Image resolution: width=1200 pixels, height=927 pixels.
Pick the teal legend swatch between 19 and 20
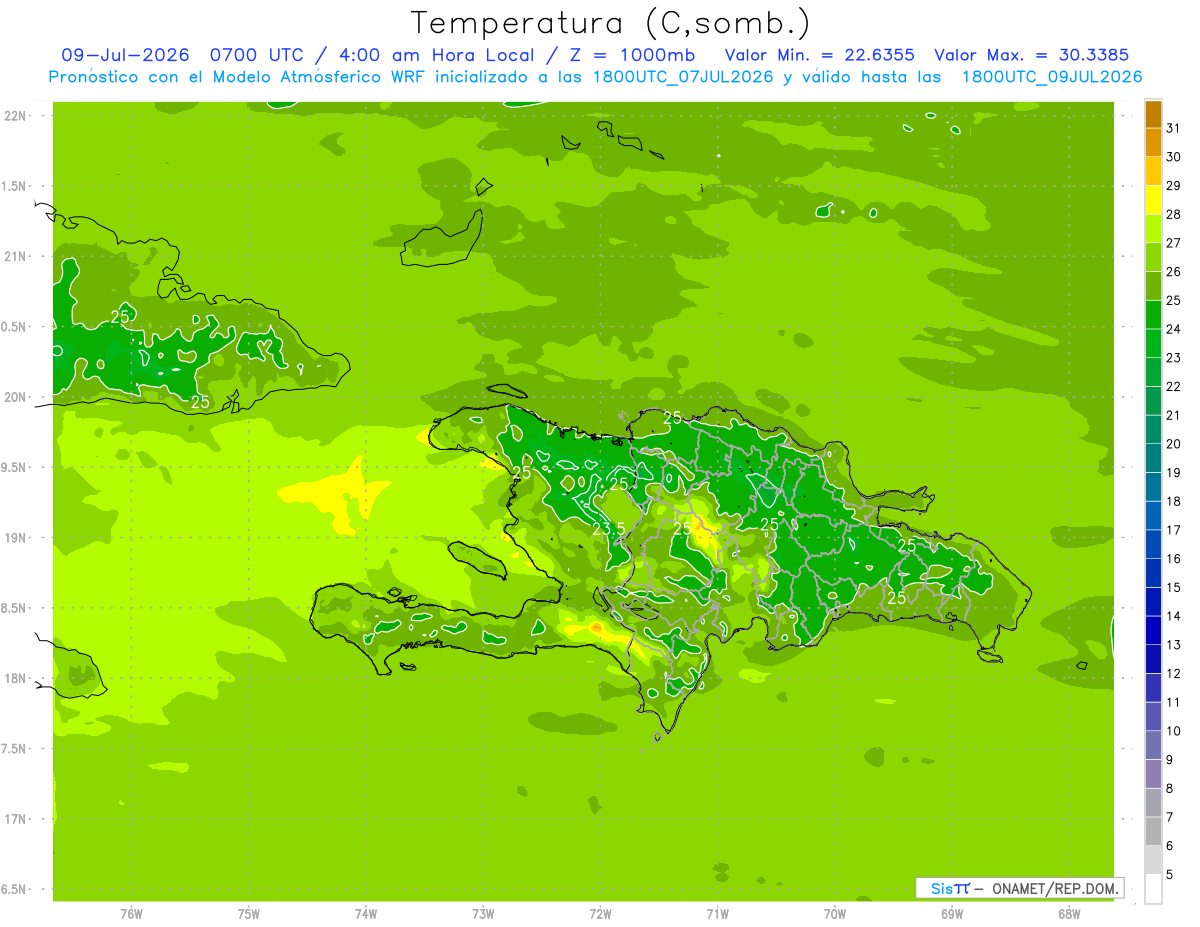[x=1153, y=458]
